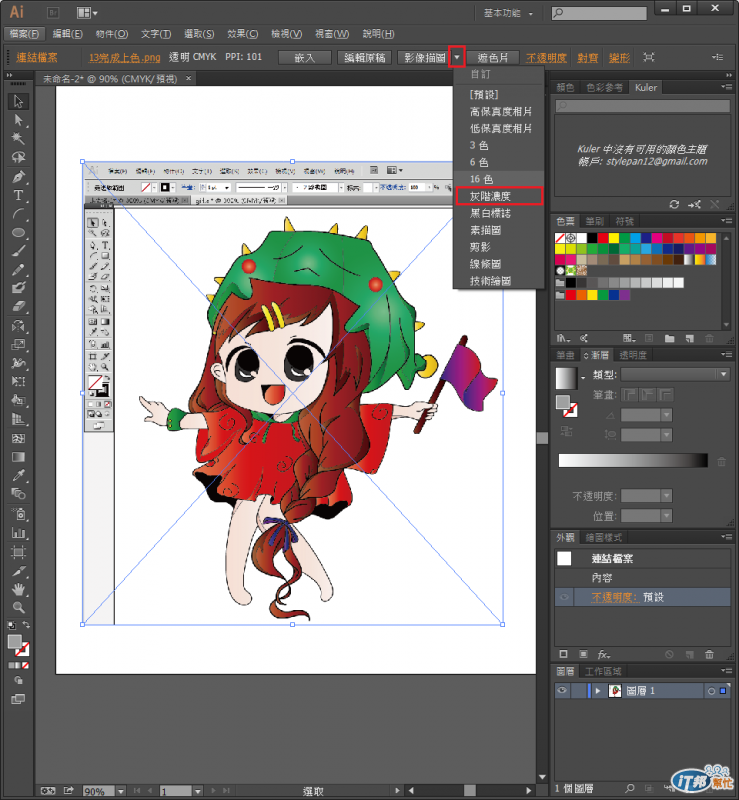Select the Eraser tool
The image size is (739, 800).
[x=18, y=306]
